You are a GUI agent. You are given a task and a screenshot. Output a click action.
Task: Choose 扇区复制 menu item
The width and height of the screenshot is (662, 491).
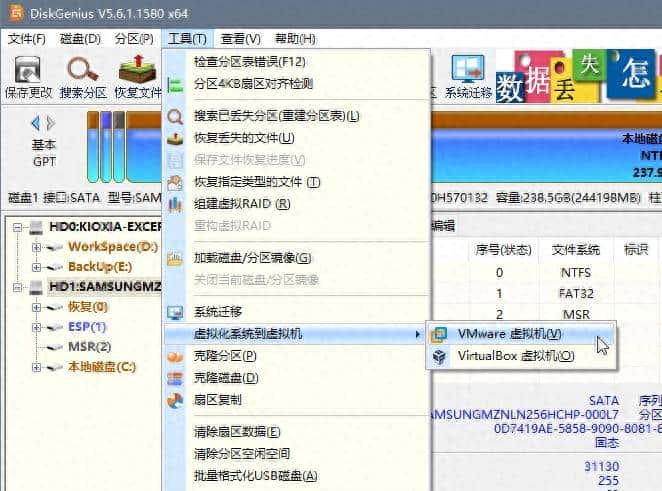tap(296, 400)
